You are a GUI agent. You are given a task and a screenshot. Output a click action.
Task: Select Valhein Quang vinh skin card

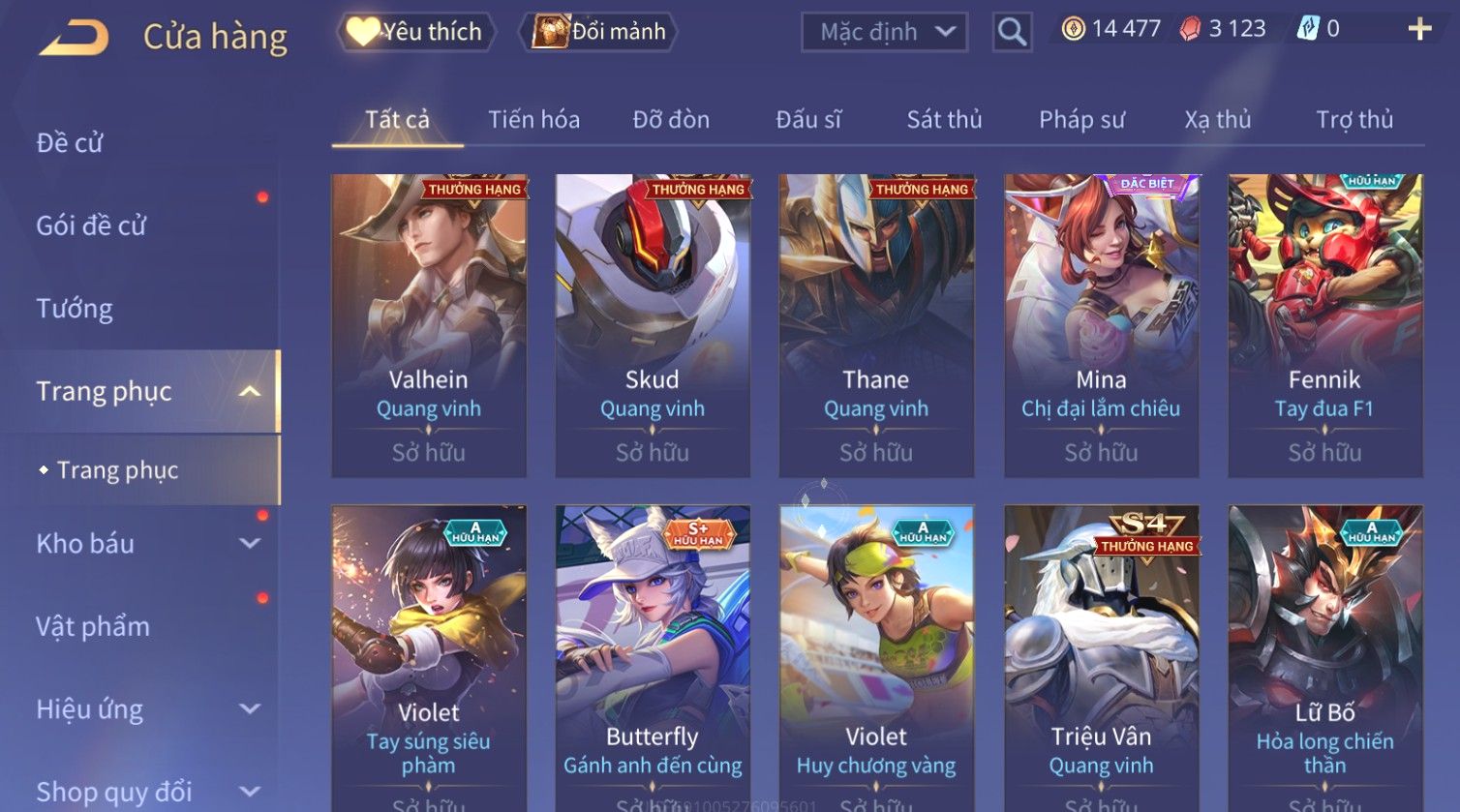[x=429, y=325]
